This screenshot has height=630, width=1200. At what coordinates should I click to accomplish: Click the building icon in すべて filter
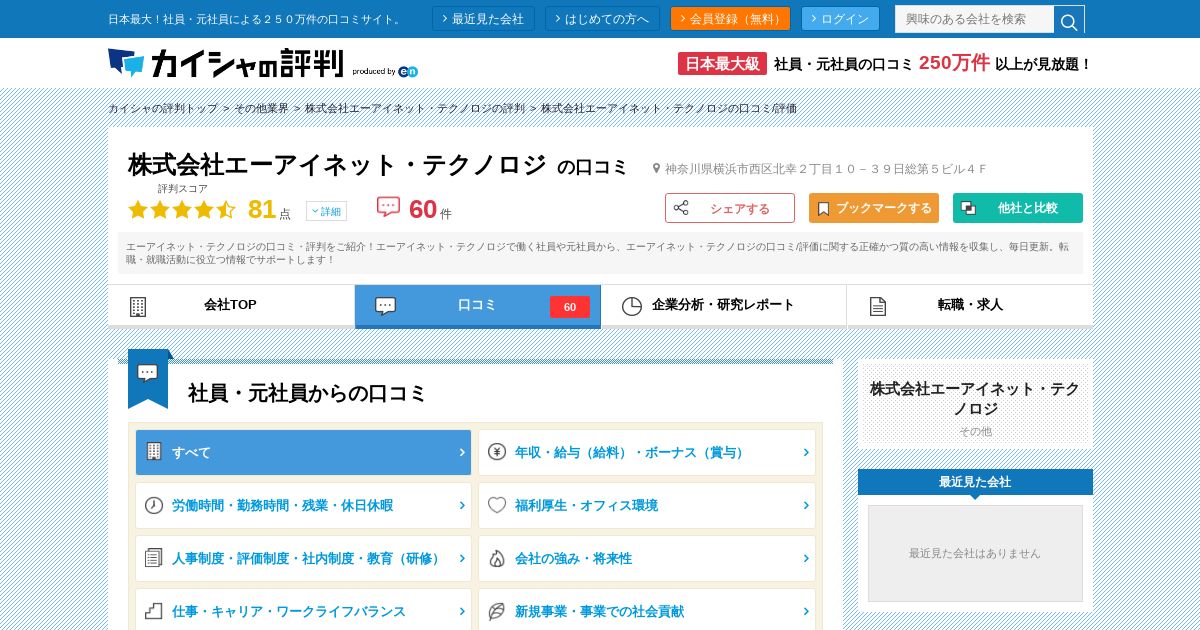coord(154,451)
